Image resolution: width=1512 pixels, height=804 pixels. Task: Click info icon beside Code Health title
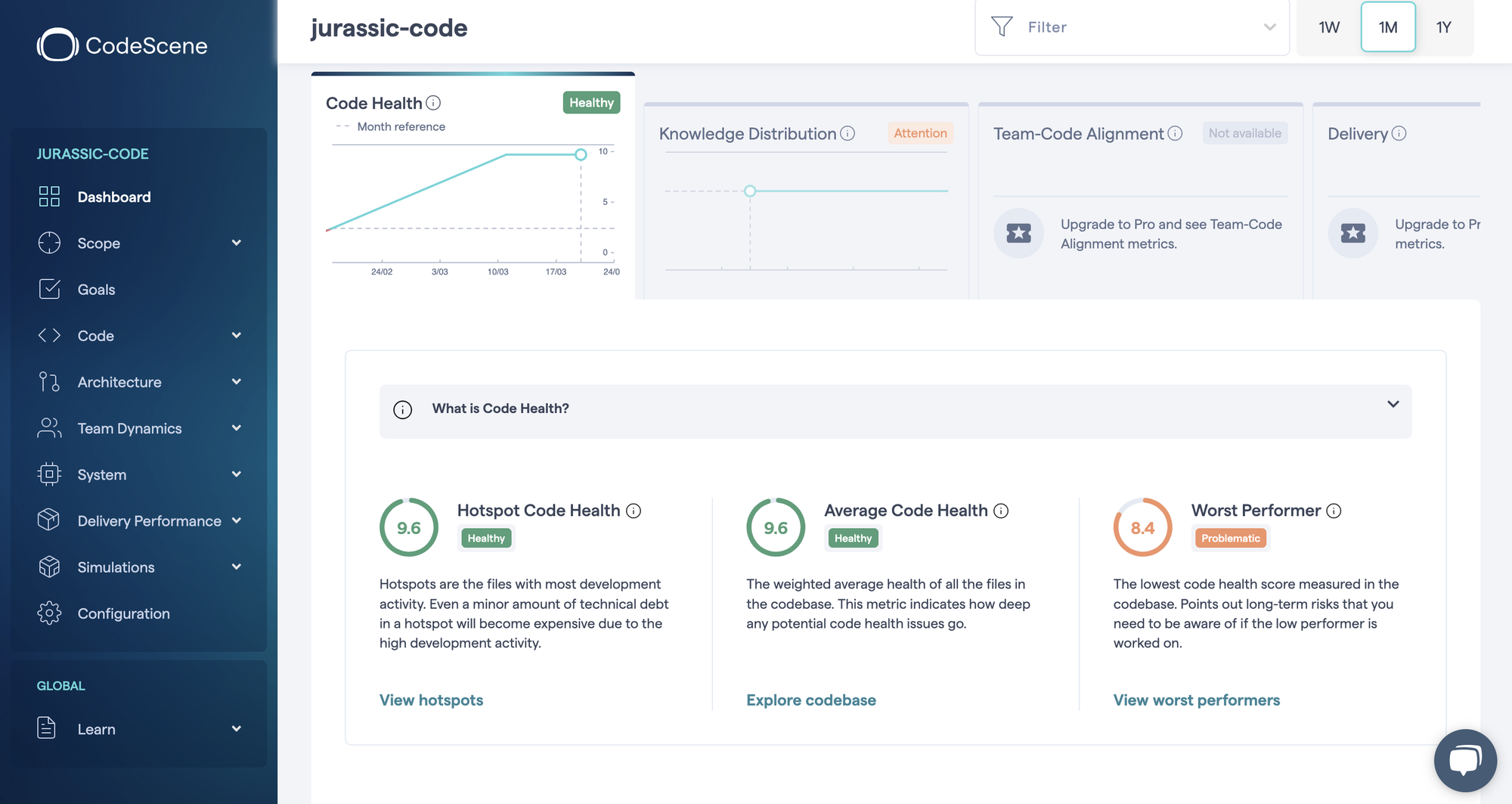[433, 102]
